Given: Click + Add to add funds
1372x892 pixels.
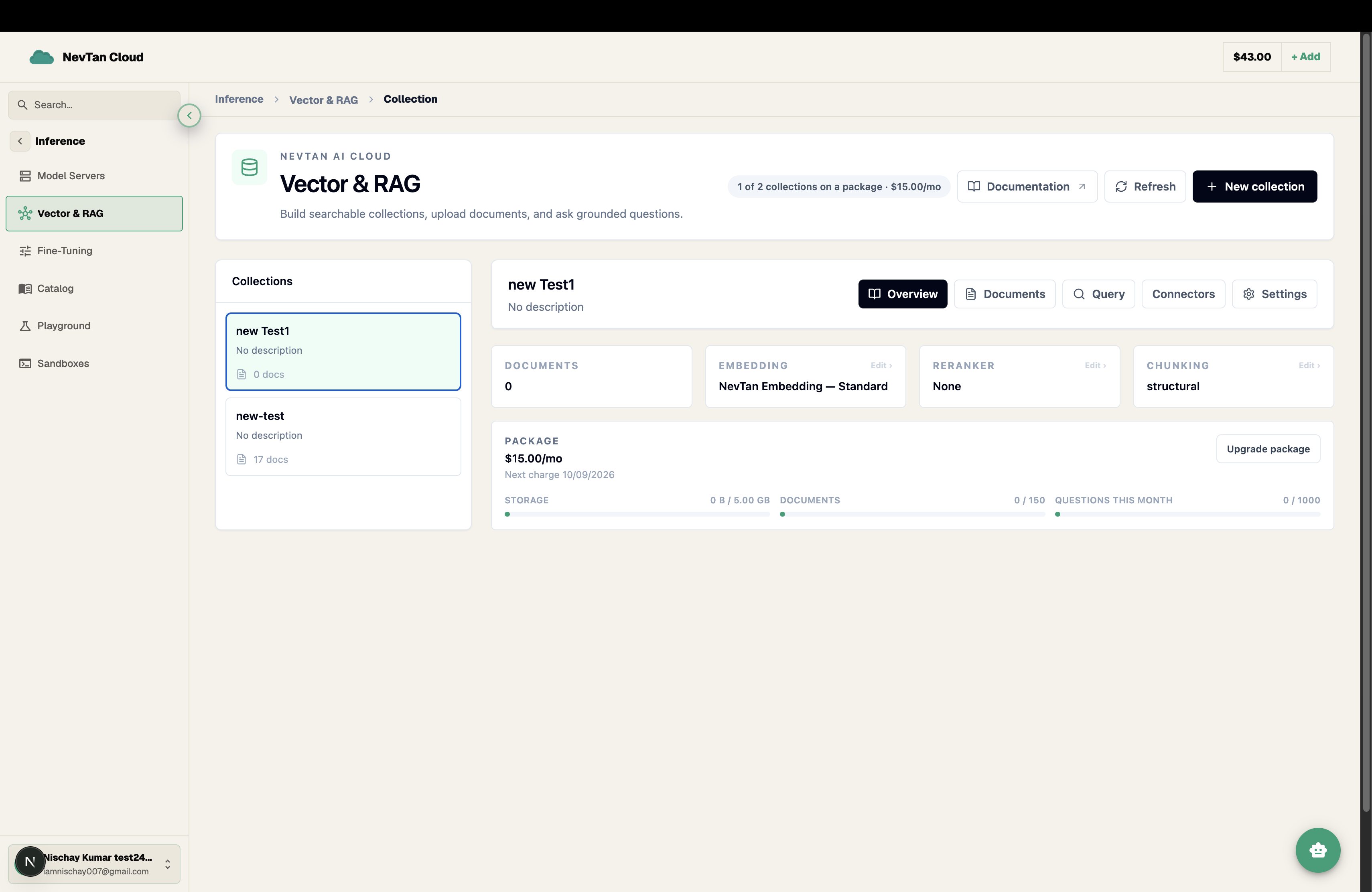Looking at the screenshot, I should coord(1306,57).
